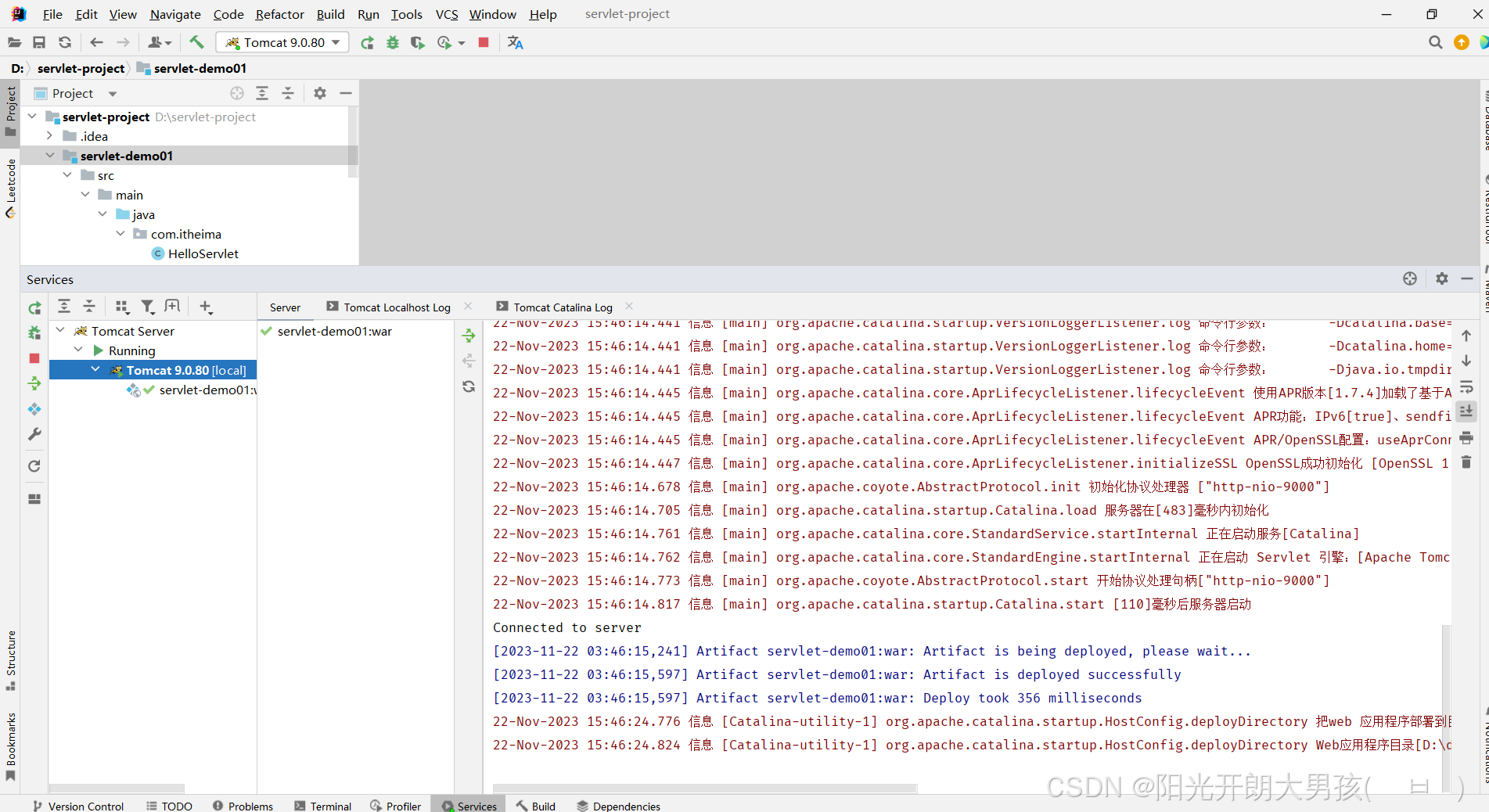1489x812 pixels.
Task: Click the rerun icon in Services left strip
Action: 34,308
